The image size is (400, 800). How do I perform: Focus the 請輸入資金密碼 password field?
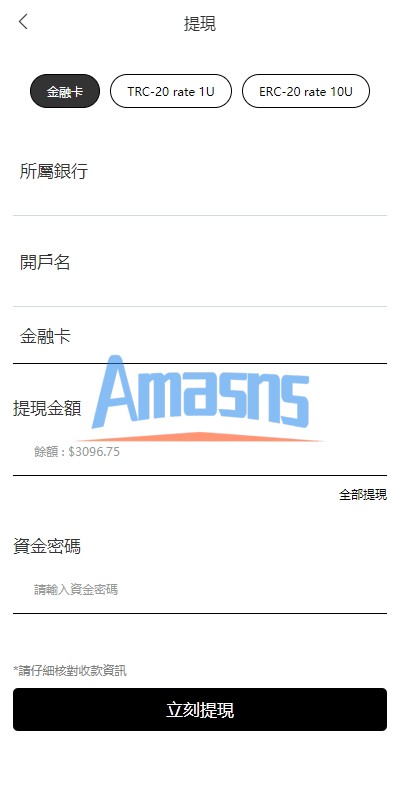200,590
